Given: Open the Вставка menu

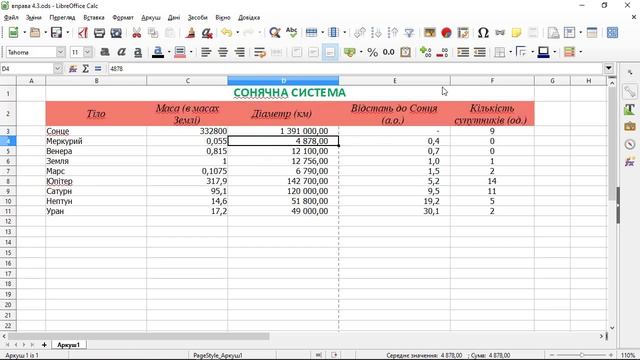Looking at the screenshot, I should pyautogui.click(x=93, y=18).
